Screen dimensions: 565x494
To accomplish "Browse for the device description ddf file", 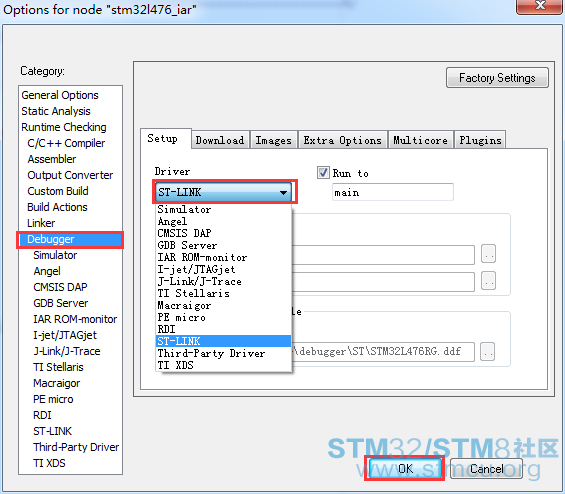I will tap(488, 352).
